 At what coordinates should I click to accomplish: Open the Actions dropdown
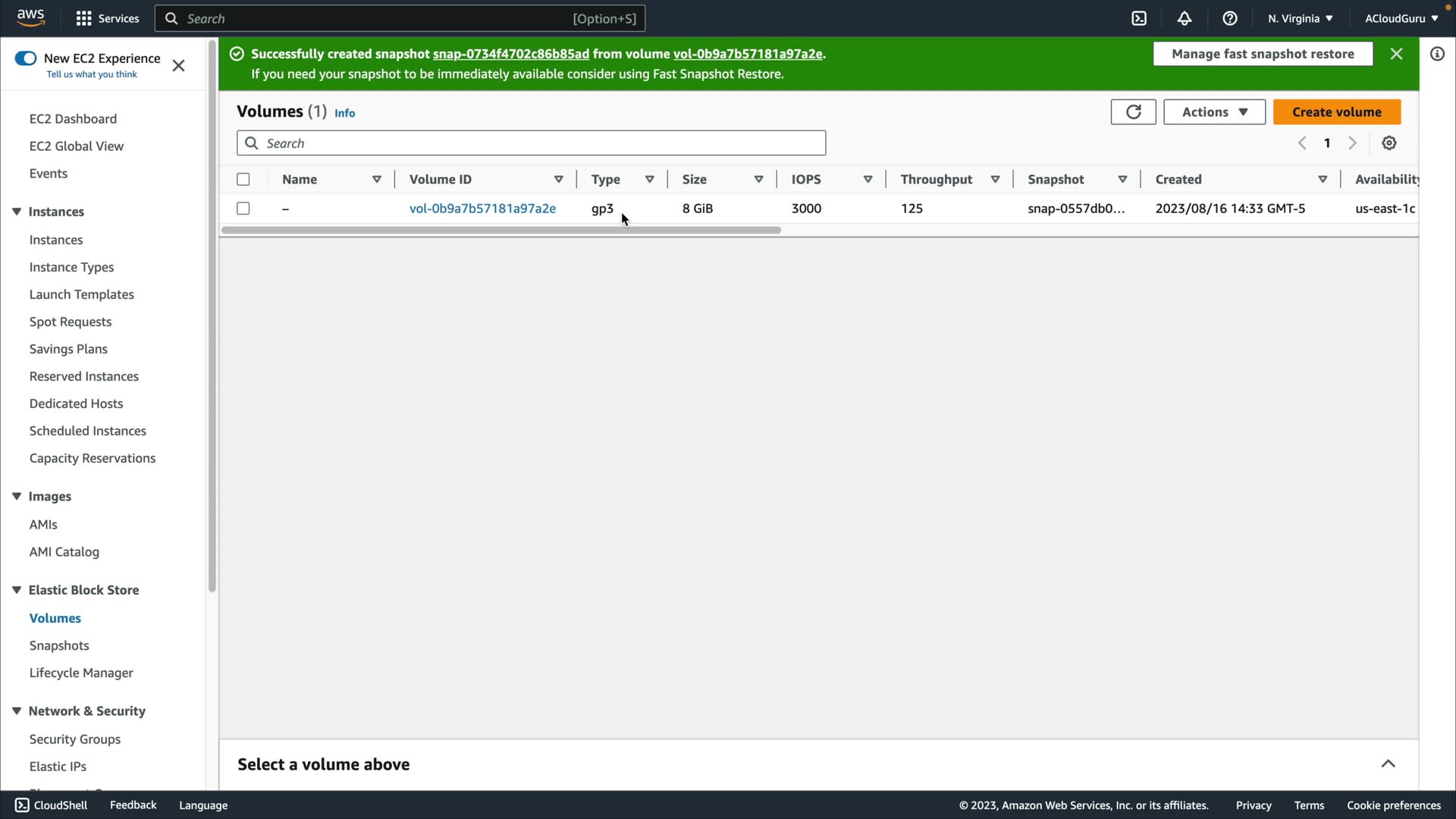click(x=1214, y=112)
